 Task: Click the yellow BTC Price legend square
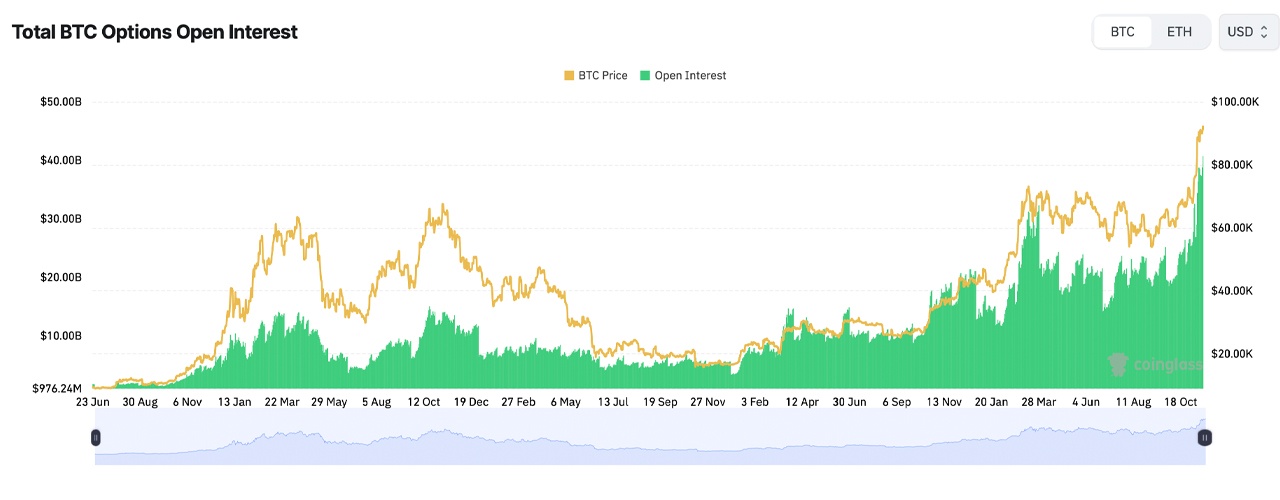tap(570, 76)
